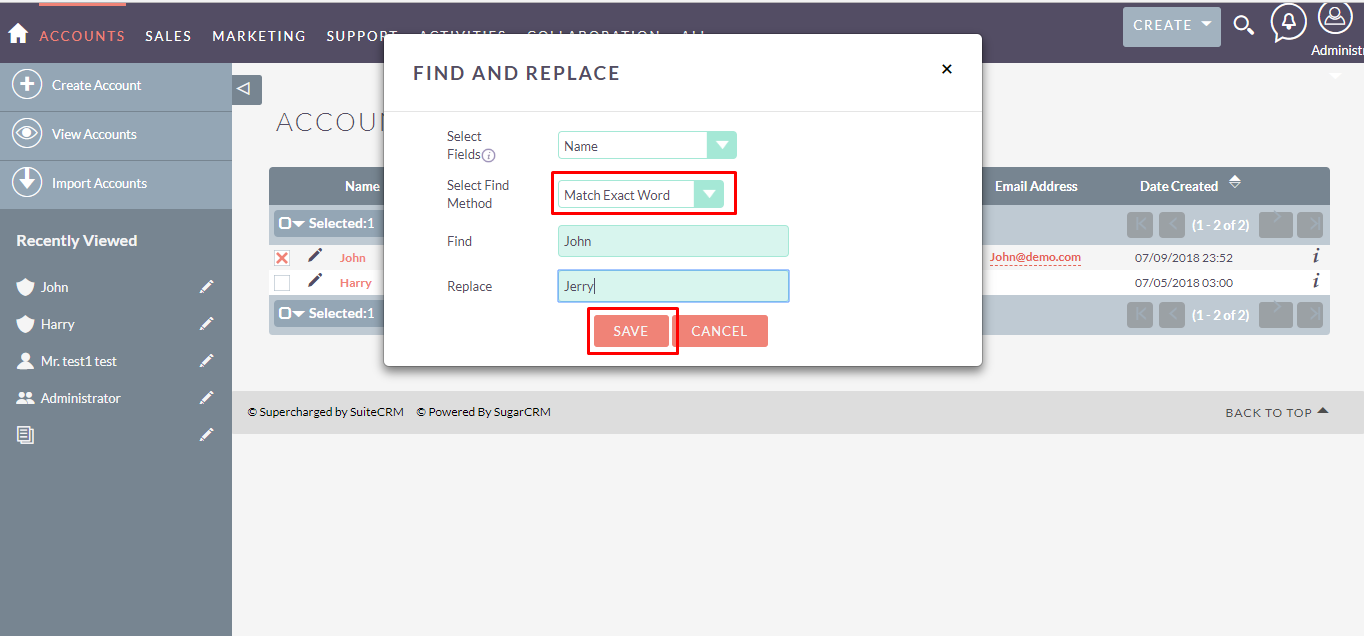The width and height of the screenshot is (1364, 636).
Task: Open the search magnifier in top bar
Action: [x=1243, y=25]
